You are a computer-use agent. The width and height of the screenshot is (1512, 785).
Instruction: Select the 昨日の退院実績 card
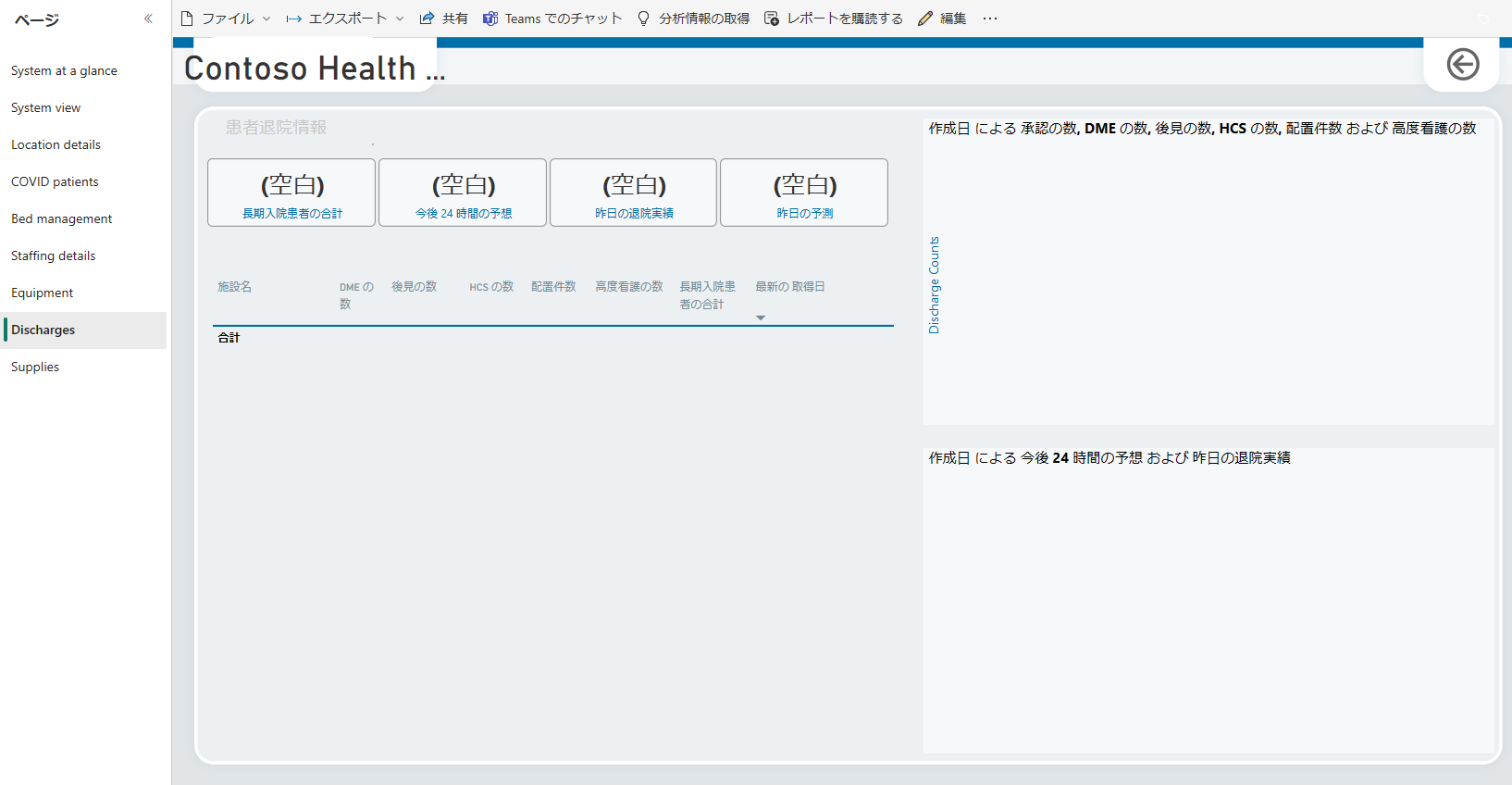(x=633, y=193)
